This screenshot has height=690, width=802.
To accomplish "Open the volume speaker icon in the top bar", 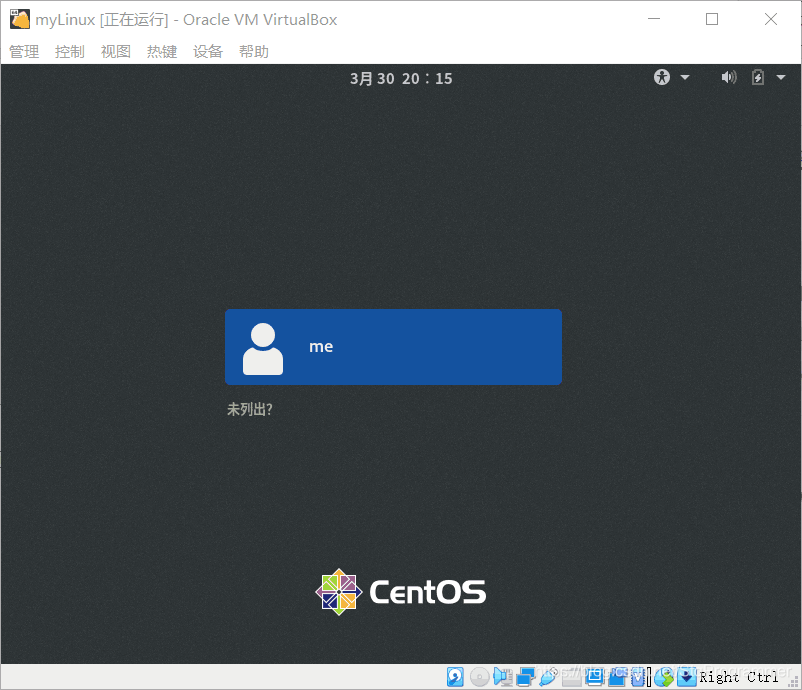I will tap(729, 77).
